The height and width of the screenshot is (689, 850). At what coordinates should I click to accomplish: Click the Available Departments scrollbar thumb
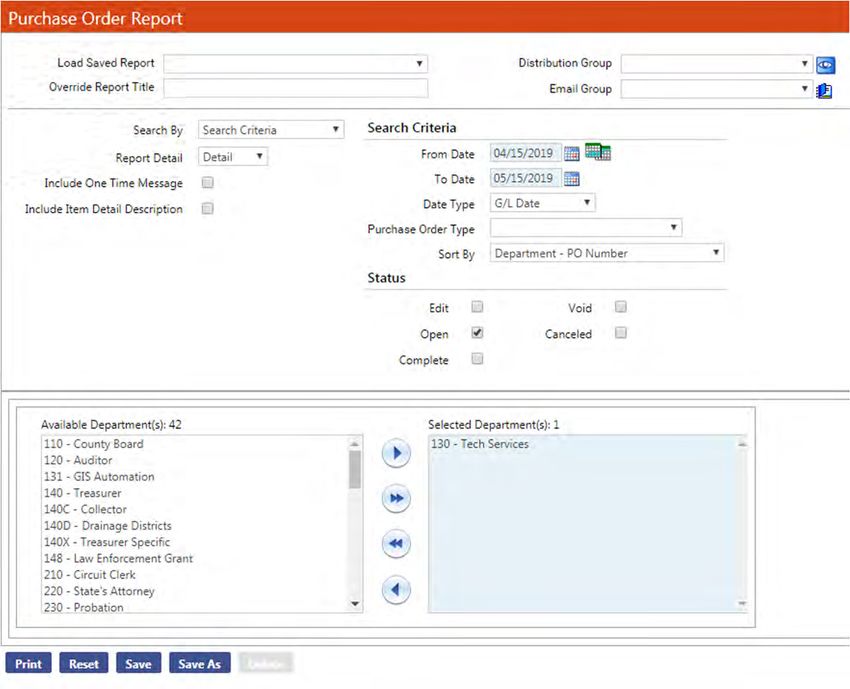[355, 469]
